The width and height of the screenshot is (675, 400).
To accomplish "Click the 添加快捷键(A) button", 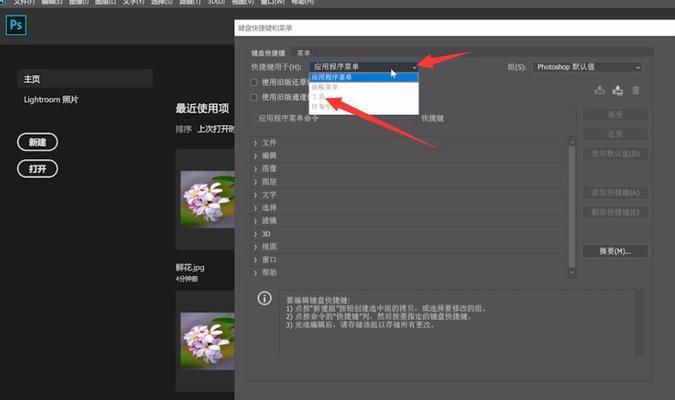I will [615, 192].
